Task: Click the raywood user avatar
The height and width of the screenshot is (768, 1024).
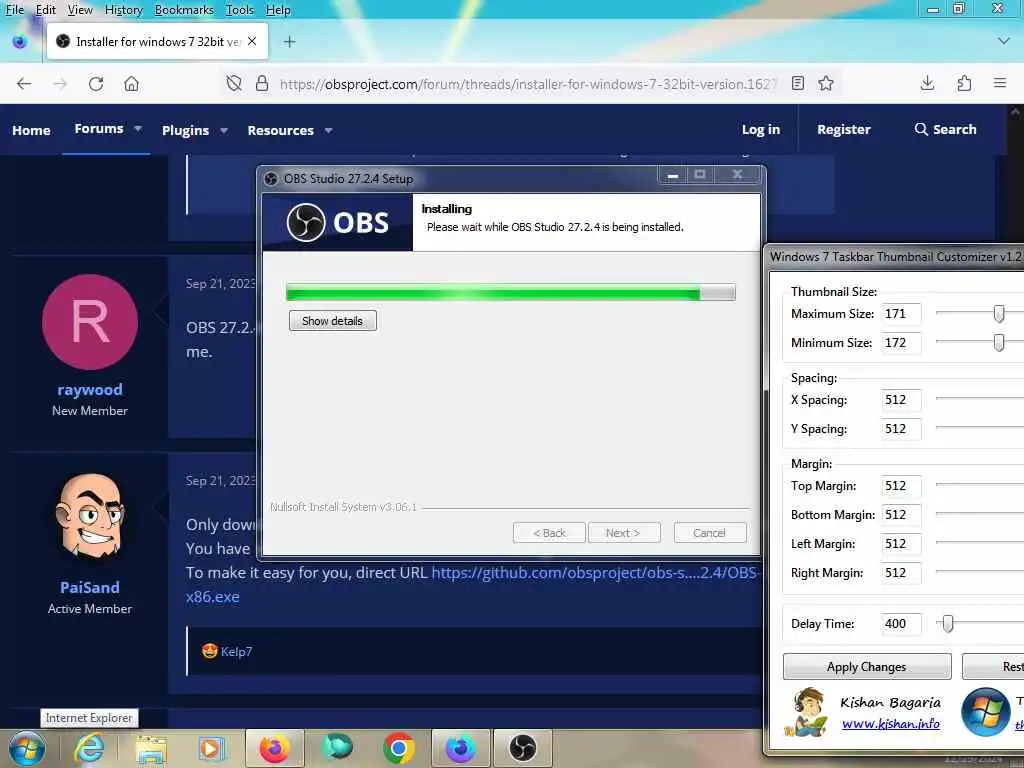Action: 90,323
